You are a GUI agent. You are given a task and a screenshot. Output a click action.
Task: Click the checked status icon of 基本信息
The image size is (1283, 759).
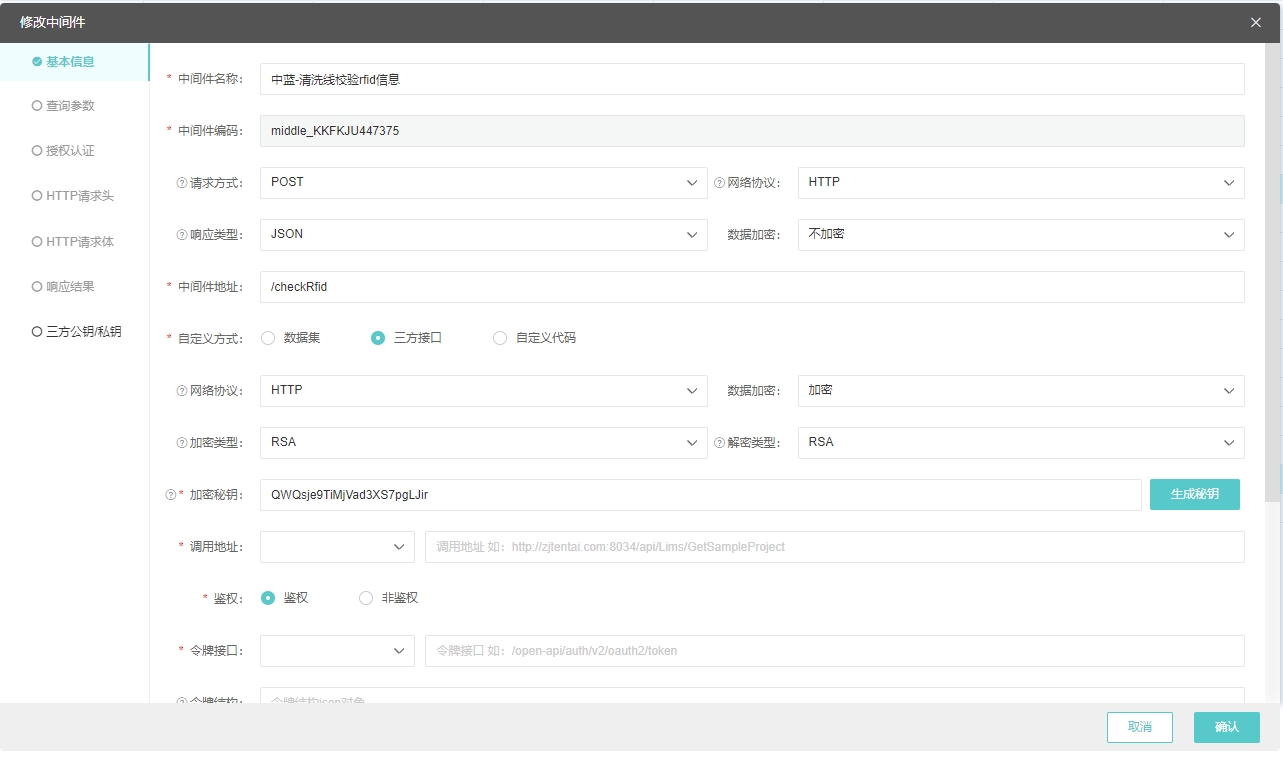[37, 61]
